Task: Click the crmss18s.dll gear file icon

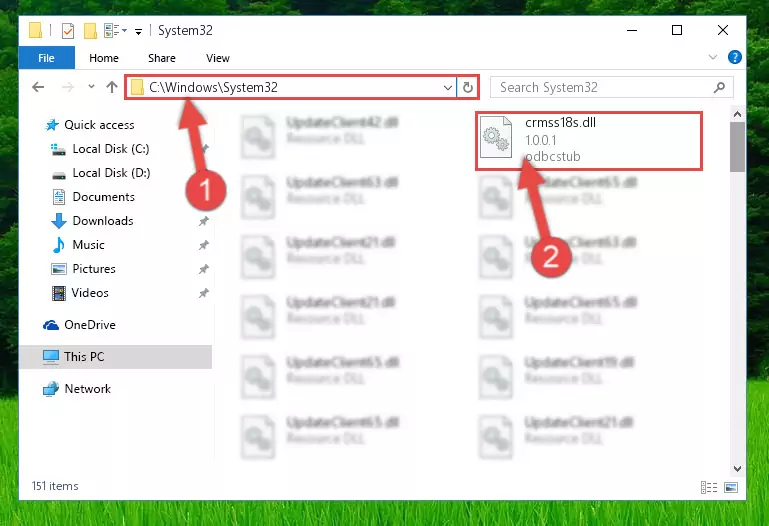Action: [x=495, y=137]
